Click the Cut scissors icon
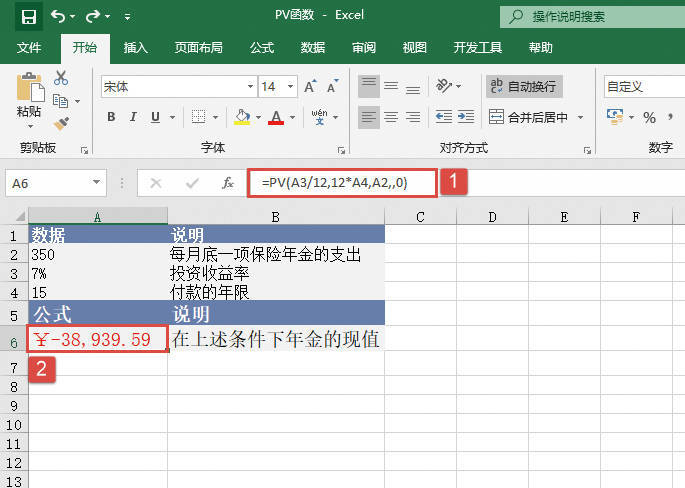 click(61, 78)
